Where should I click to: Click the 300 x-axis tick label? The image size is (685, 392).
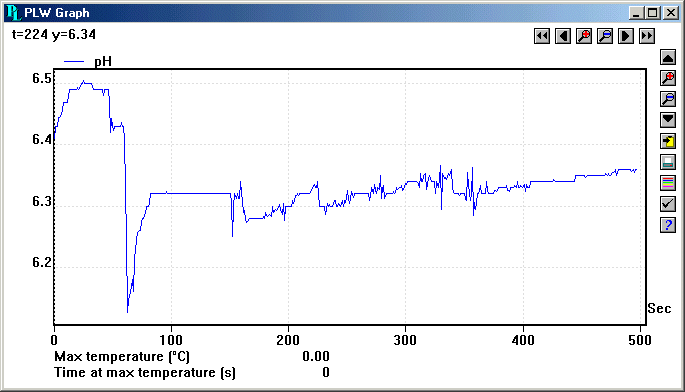[x=405, y=340]
